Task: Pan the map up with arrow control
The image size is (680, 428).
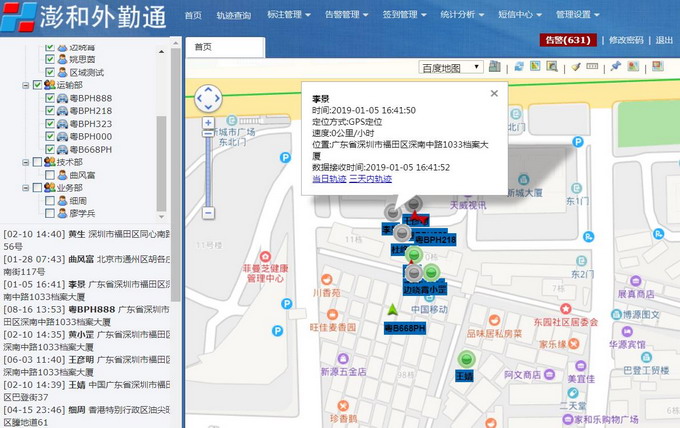Action: click(x=208, y=90)
